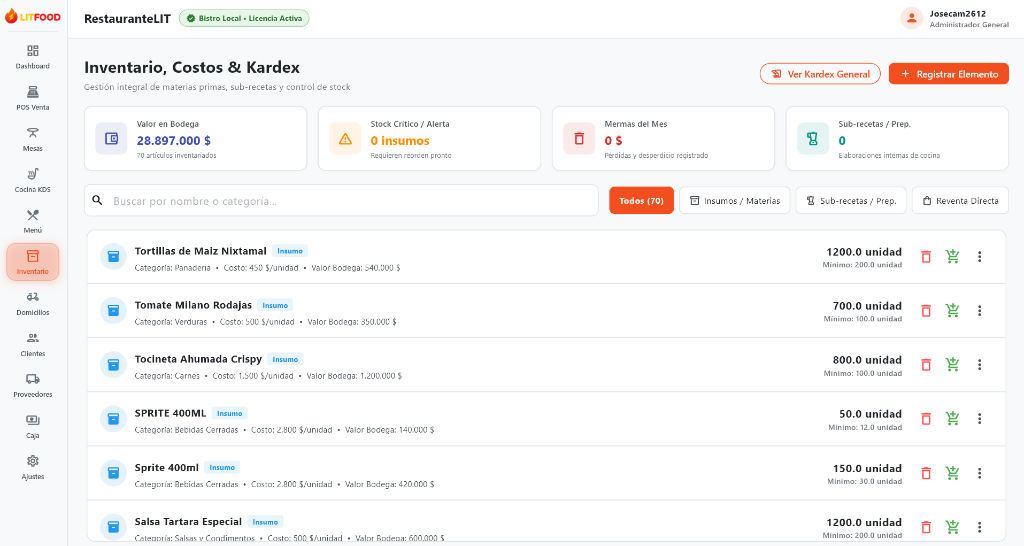
Task: Delete Sprite 400ml (150.0 unidad) trash icon
Action: point(926,473)
